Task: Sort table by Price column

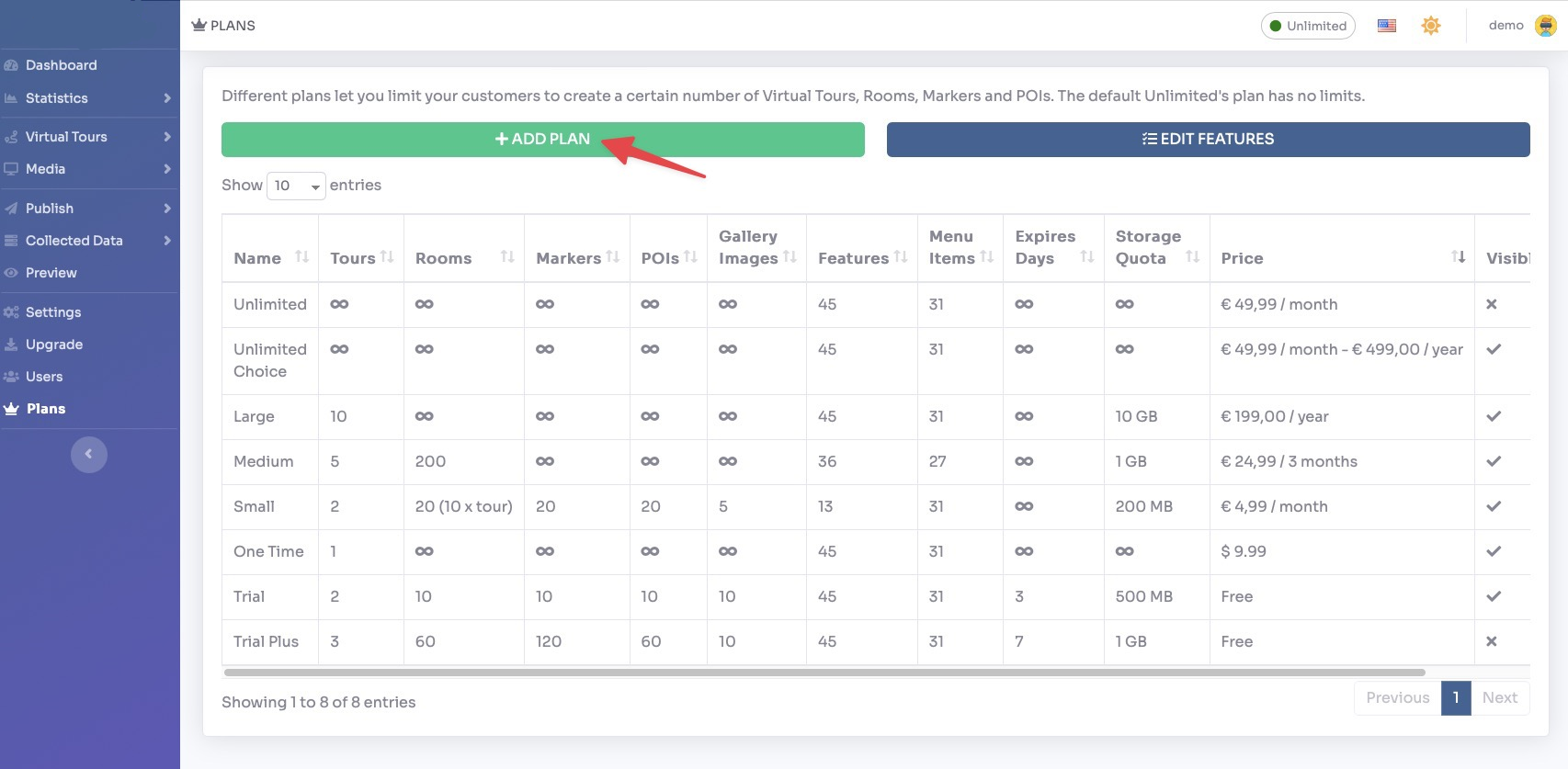Action: coord(1341,258)
